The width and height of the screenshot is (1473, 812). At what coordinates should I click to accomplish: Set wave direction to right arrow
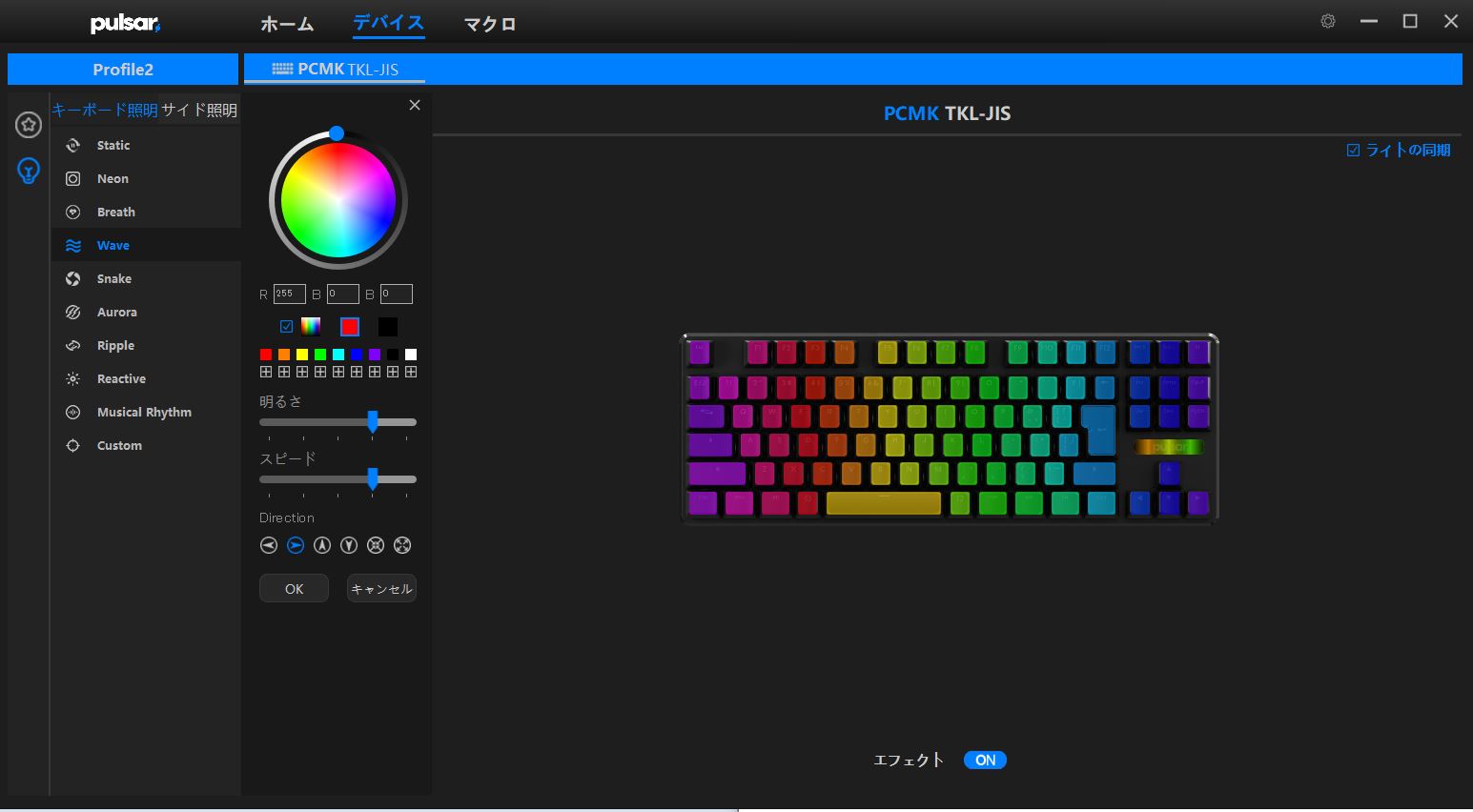point(296,545)
